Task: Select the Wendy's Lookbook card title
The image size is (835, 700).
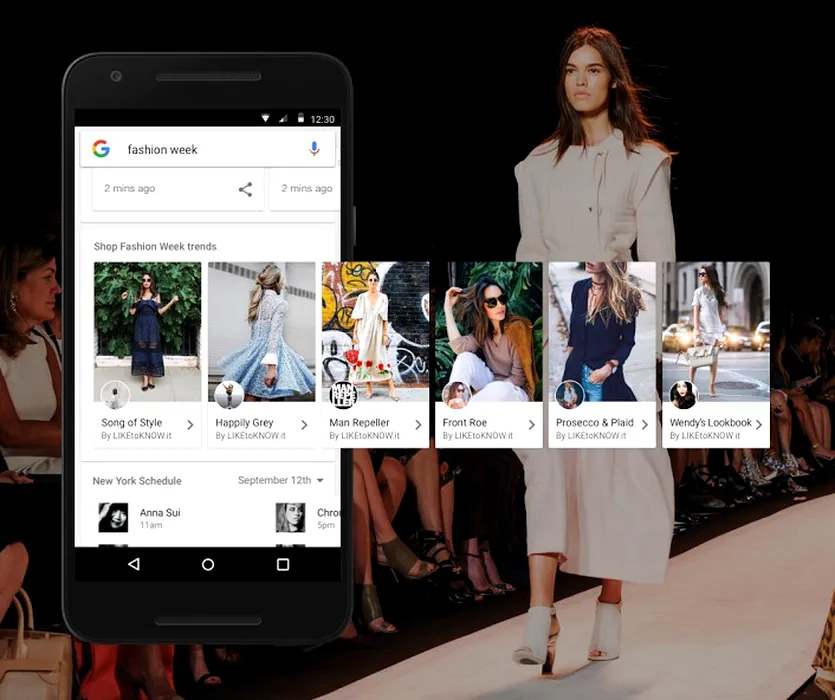Action: click(709, 423)
